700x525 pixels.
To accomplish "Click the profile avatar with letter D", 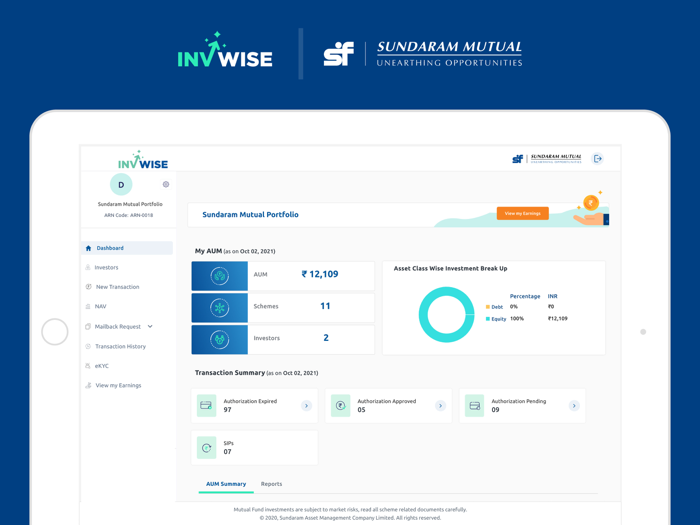I will [121, 184].
